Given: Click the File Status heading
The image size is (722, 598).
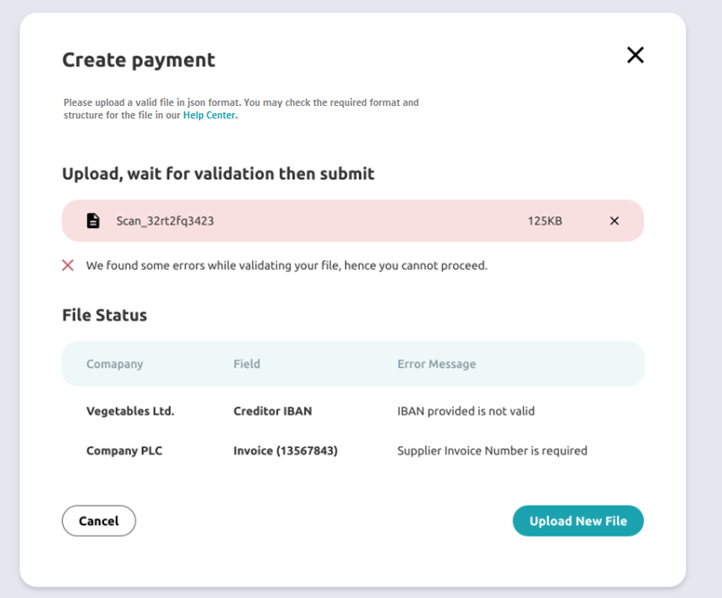Looking at the screenshot, I should (105, 315).
